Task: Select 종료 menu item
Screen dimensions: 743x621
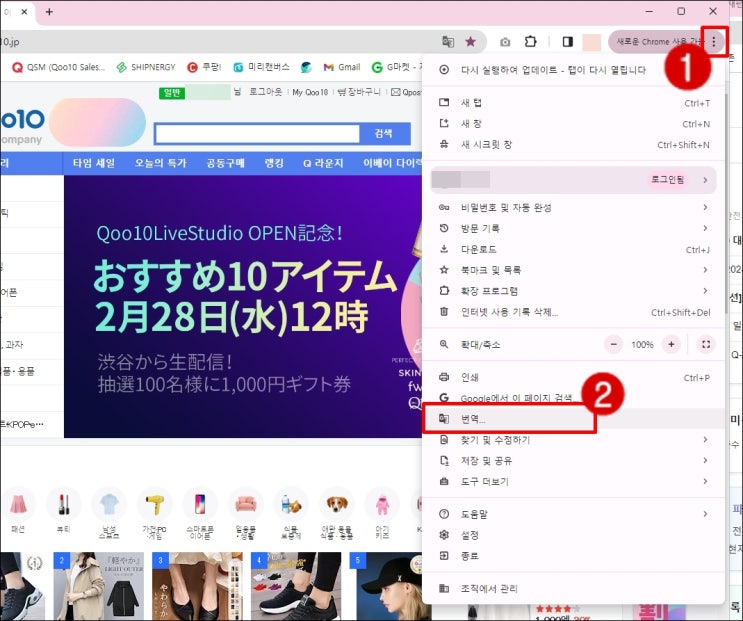Action: pyautogui.click(x=573, y=556)
